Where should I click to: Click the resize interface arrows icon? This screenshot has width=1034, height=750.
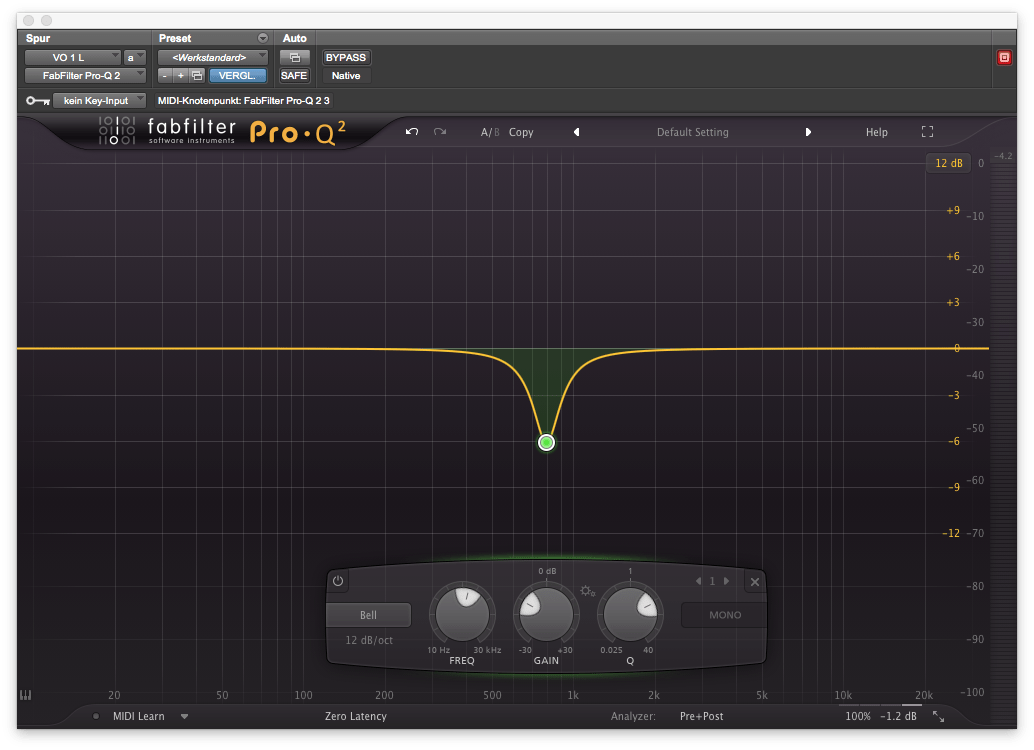pyautogui.click(x=938, y=716)
